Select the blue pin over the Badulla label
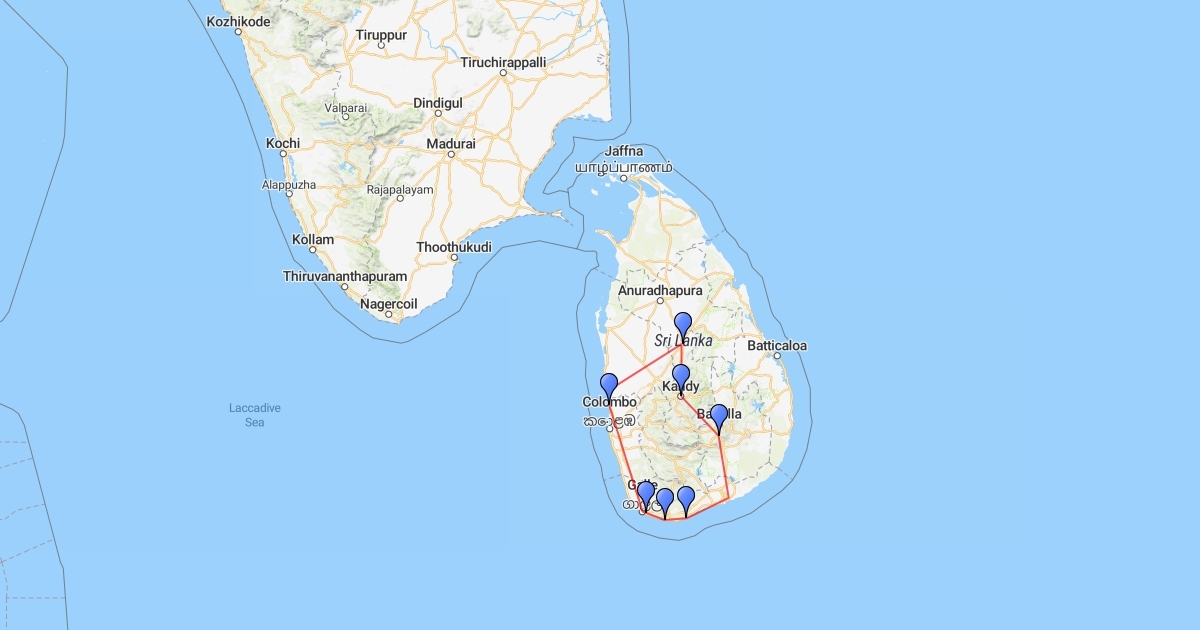The width and height of the screenshot is (1200, 630). (718, 416)
